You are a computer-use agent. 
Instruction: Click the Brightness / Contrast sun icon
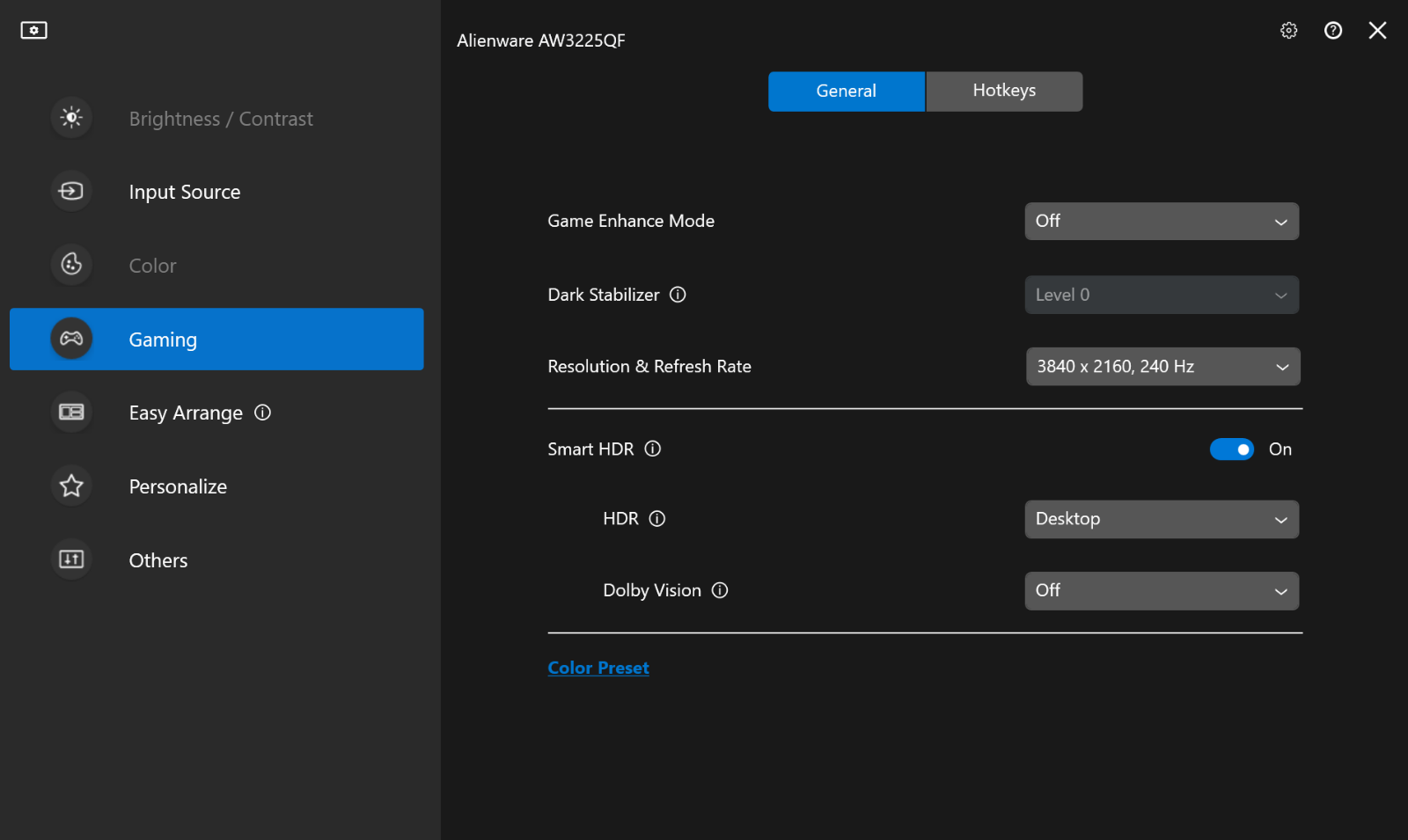pos(71,118)
